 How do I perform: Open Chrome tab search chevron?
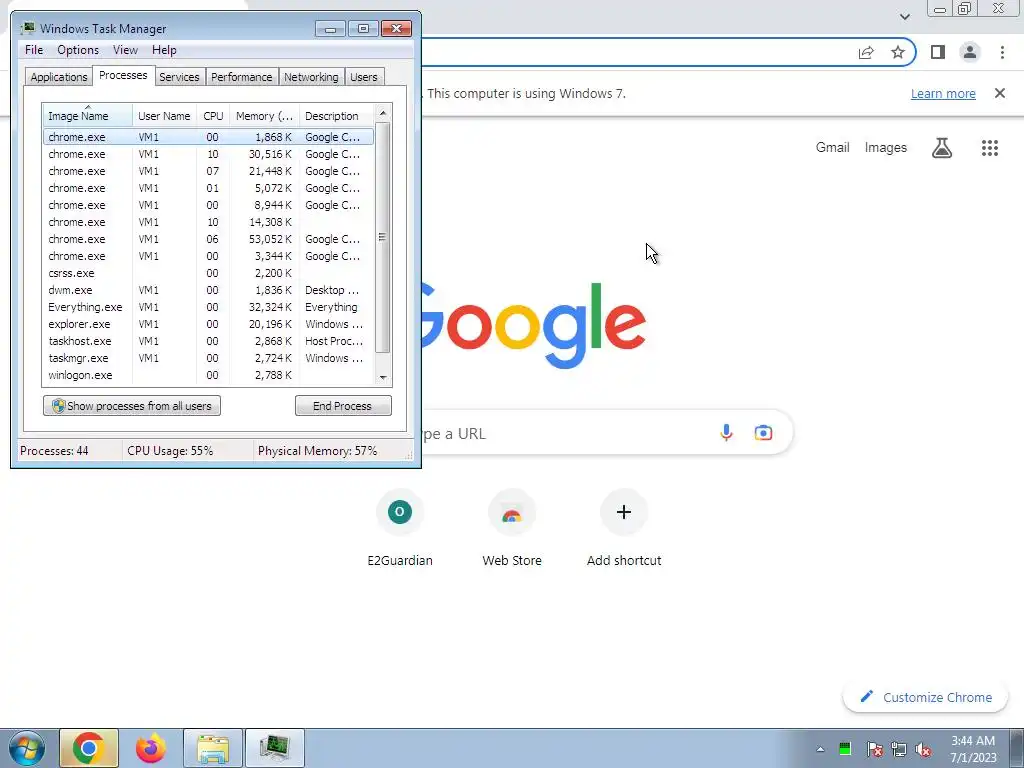pos(904,16)
